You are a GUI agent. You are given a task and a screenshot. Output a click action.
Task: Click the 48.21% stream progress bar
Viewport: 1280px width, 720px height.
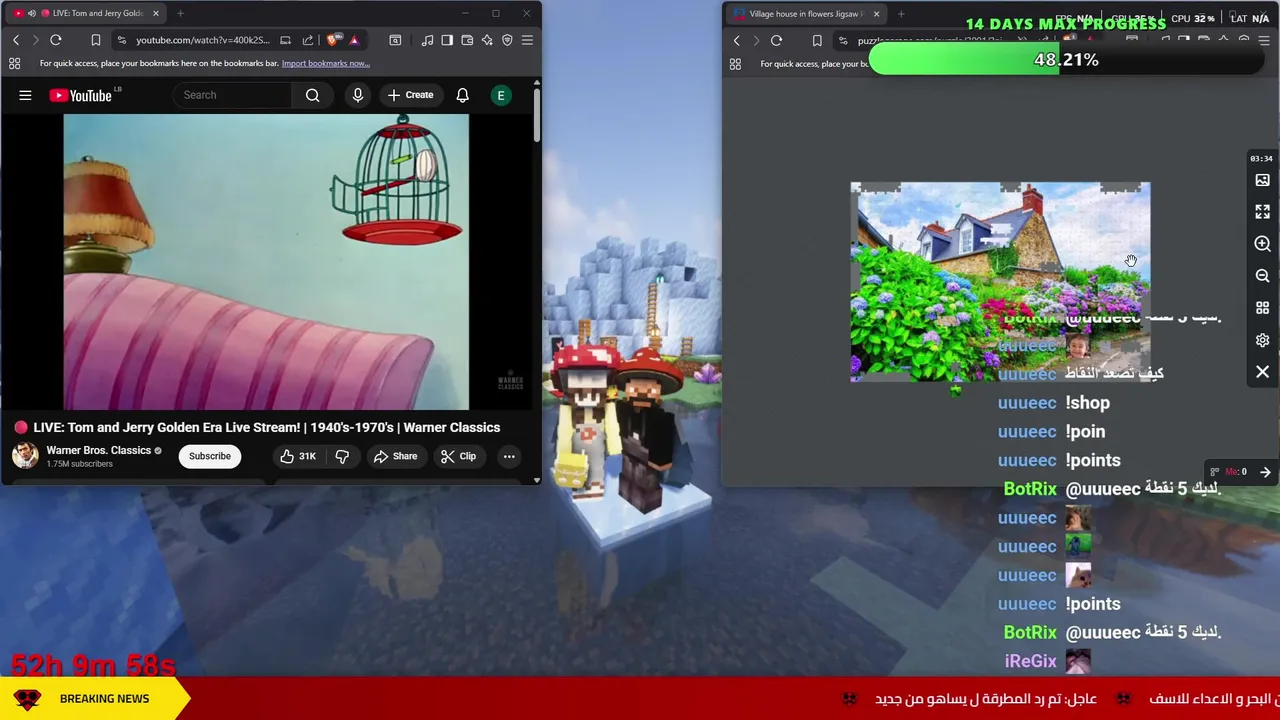click(1066, 60)
